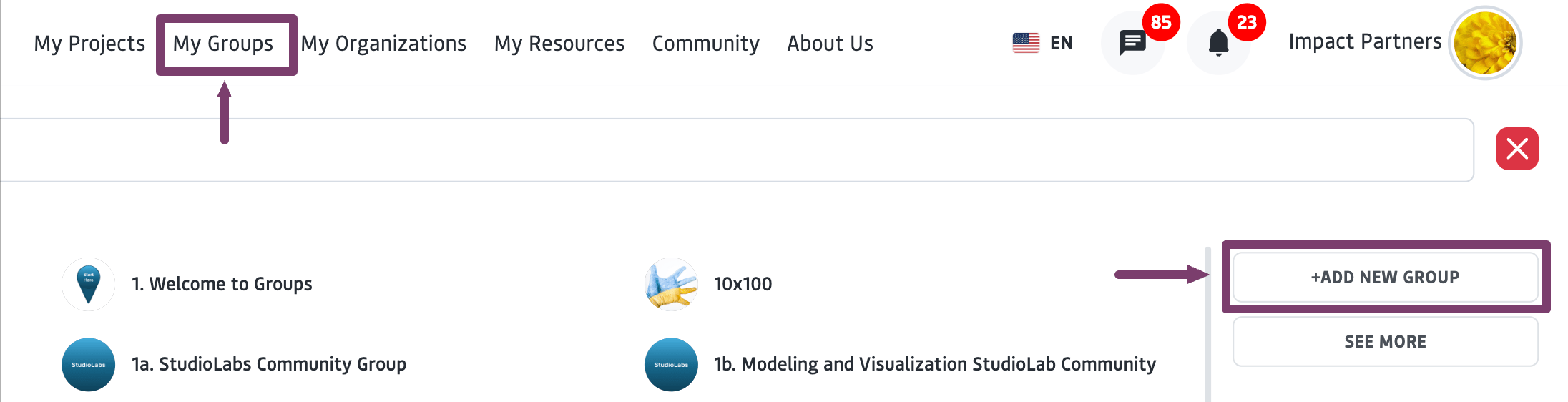Open the notifications bell icon
This screenshot has height=402, width=1568.
[x=1218, y=43]
